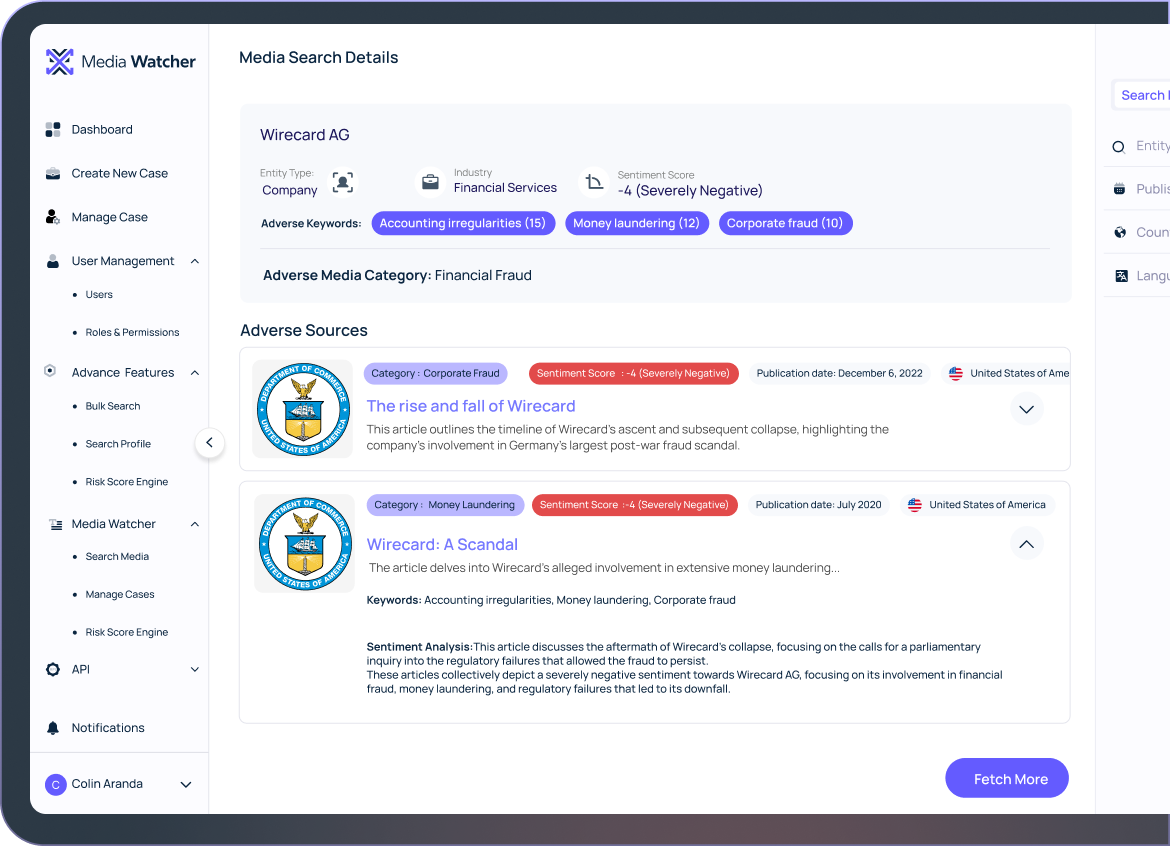The image size is (1170, 846).
Task: Click the Notifications bell icon
Action: click(53, 728)
